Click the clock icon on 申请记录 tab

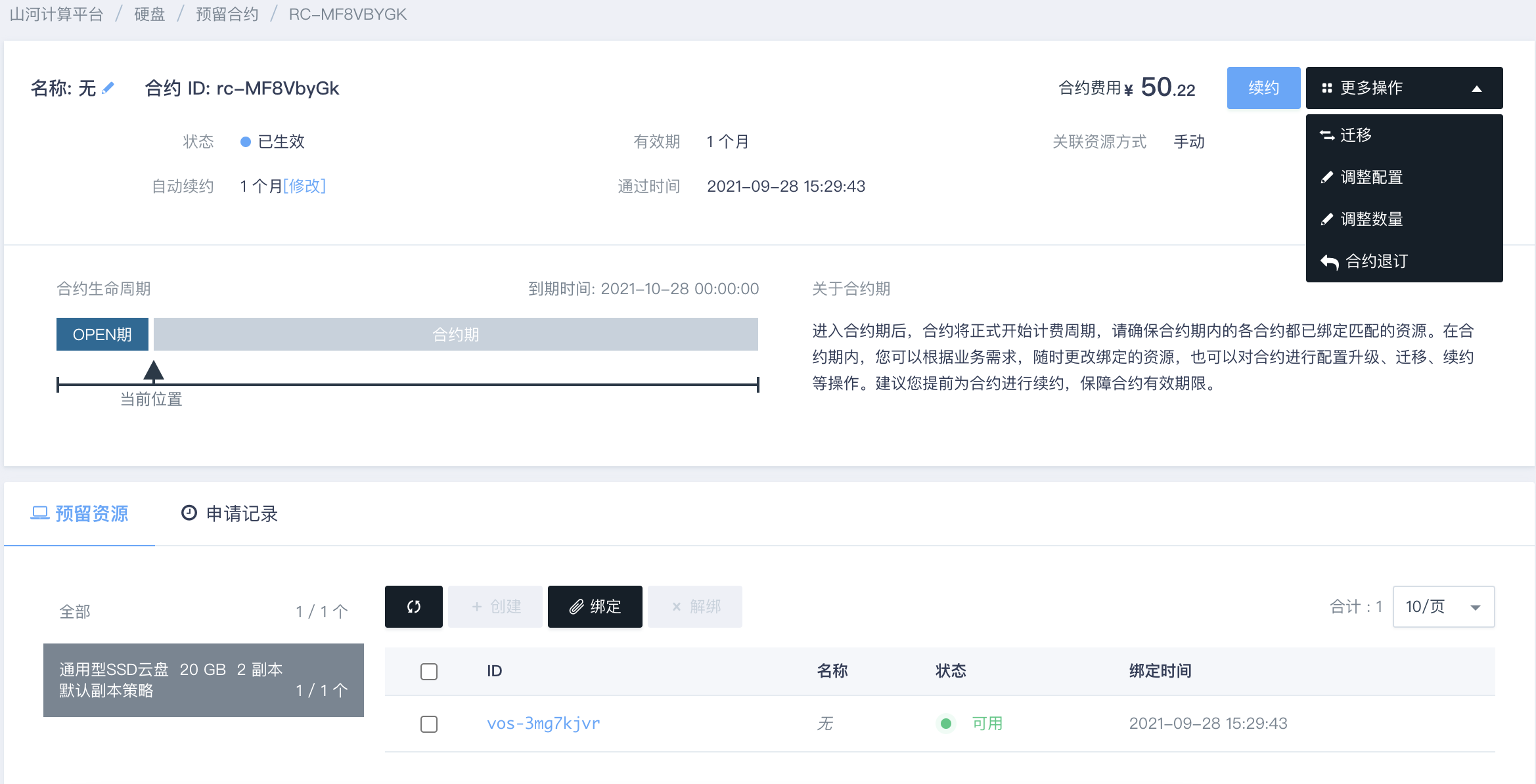point(189,513)
